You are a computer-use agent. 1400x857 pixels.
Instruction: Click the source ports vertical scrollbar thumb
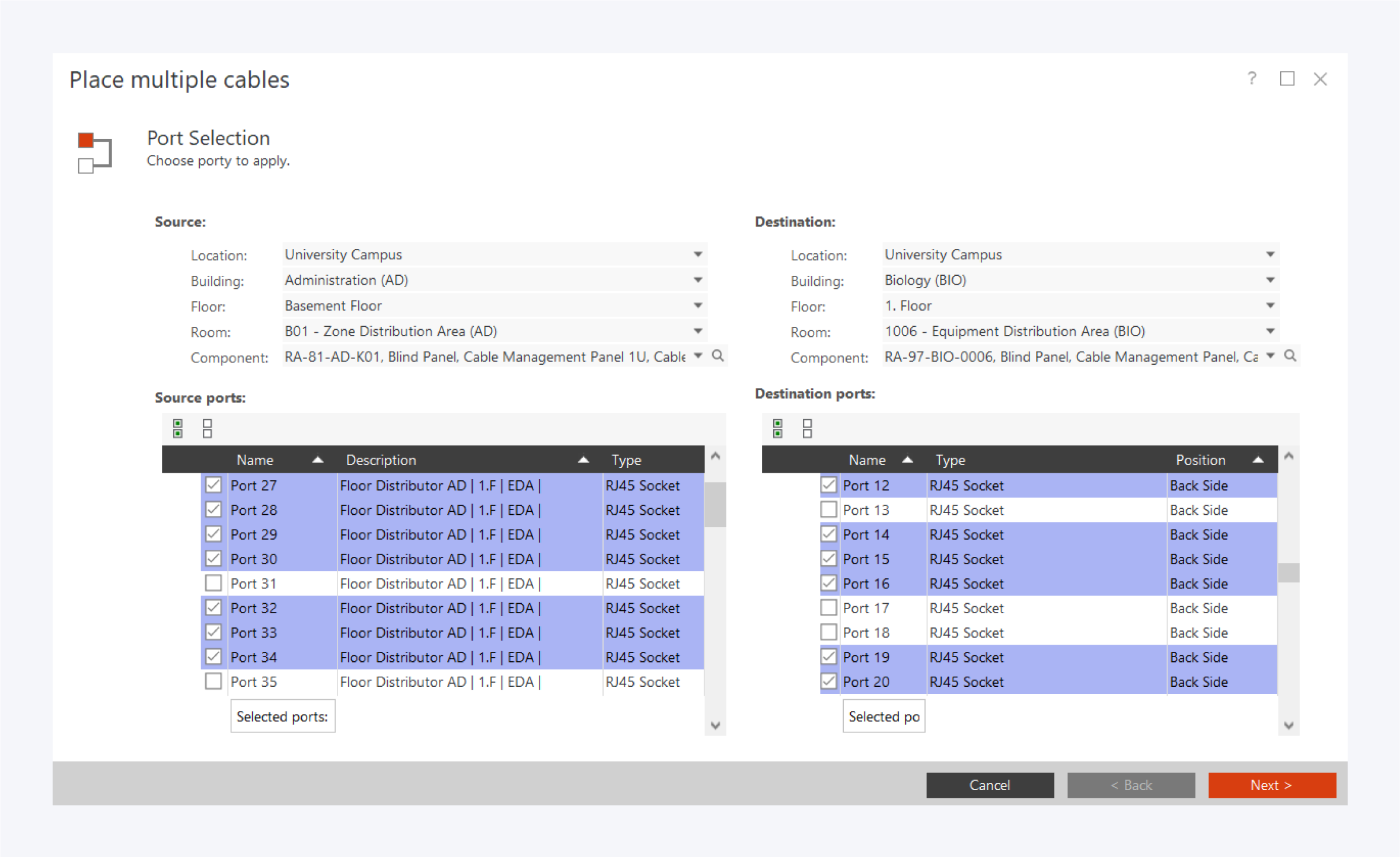coord(715,504)
